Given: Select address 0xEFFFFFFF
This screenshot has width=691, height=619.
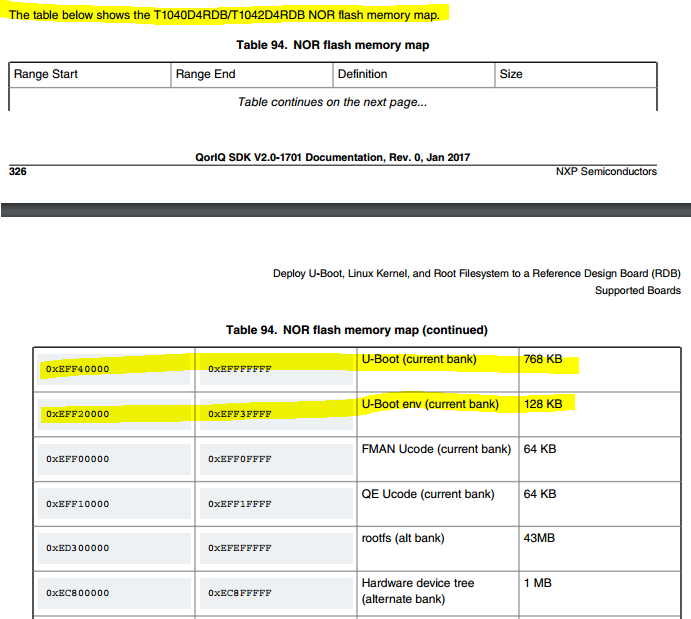Looking at the screenshot, I should [x=240, y=369].
